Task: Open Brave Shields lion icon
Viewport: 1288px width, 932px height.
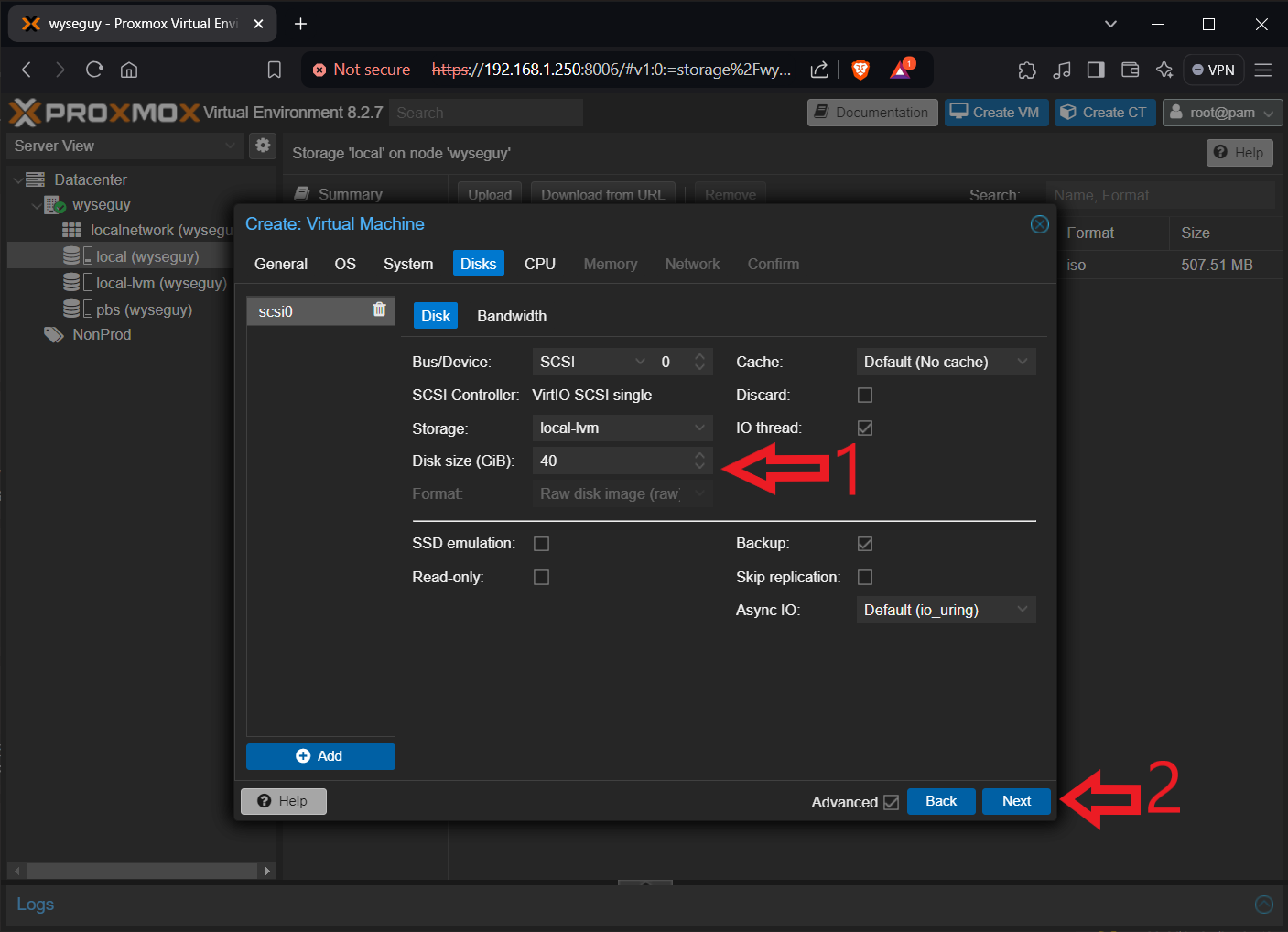Action: [x=860, y=70]
